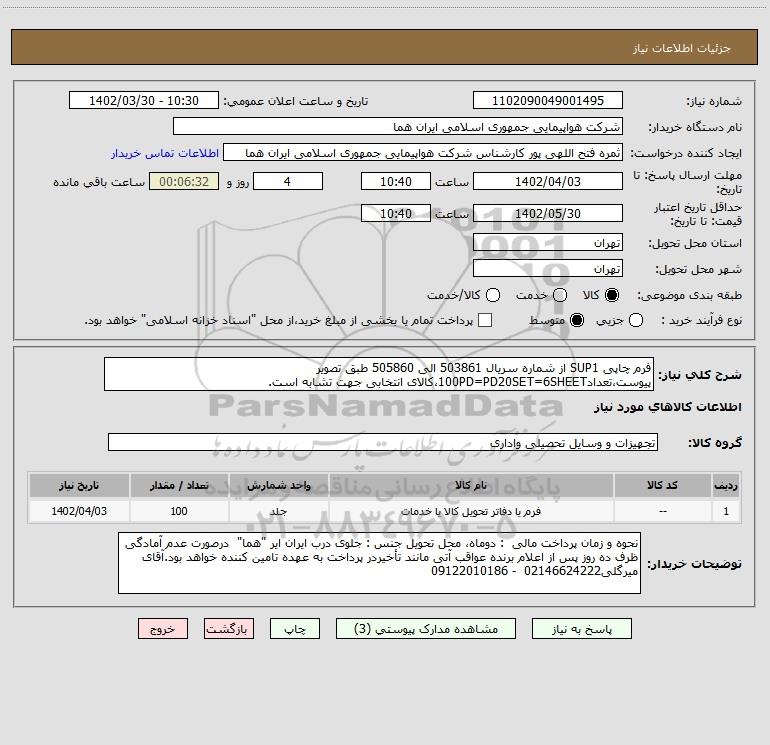Click the response deadline date 1402/04/03 field
Screen dimensions: 770x745
tap(548, 181)
